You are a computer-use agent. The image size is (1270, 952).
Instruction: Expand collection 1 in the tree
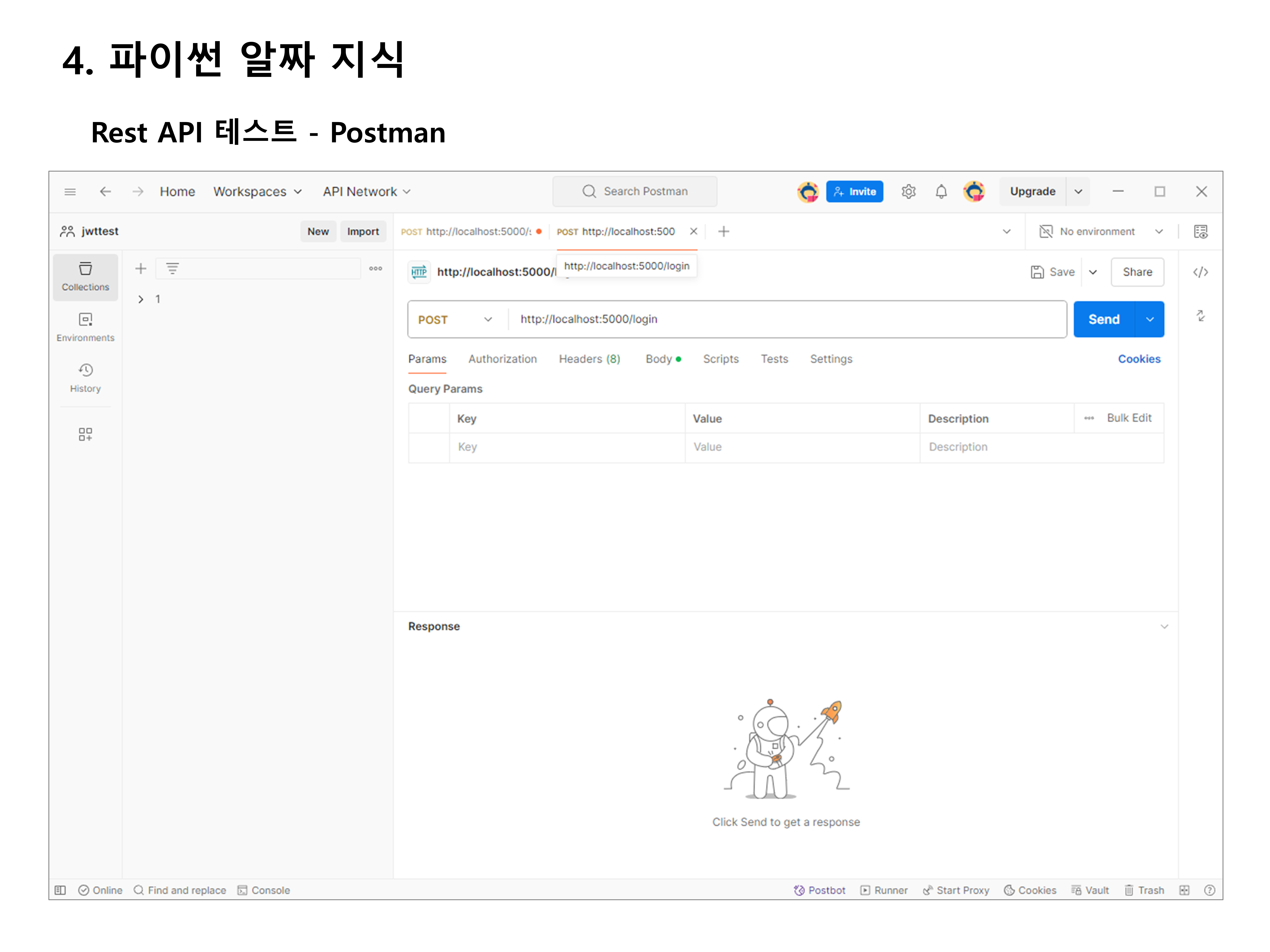point(141,299)
